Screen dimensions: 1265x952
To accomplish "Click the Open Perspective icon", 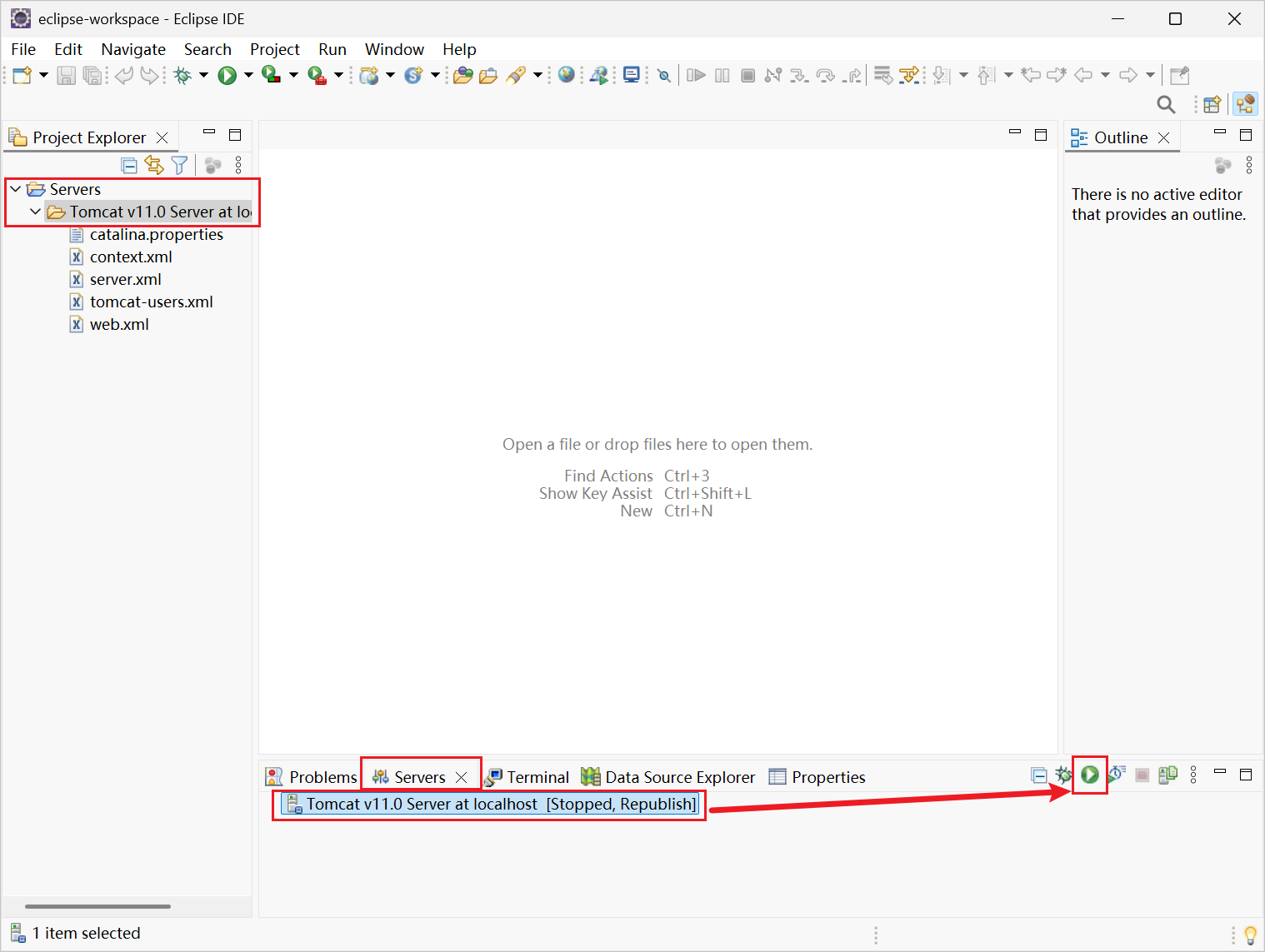I will pyautogui.click(x=1212, y=104).
